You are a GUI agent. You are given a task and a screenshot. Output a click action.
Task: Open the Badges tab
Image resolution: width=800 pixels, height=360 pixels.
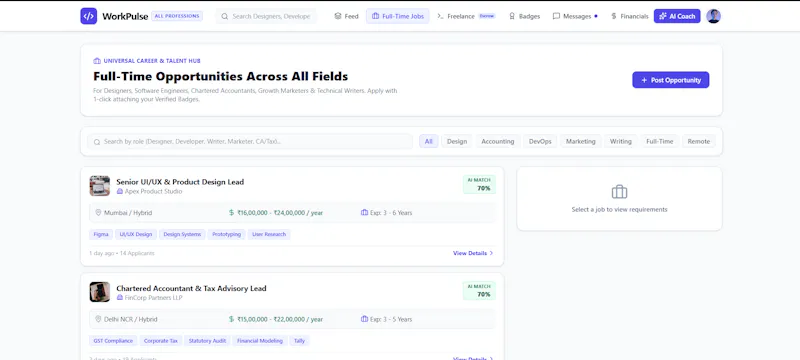(524, 16)
